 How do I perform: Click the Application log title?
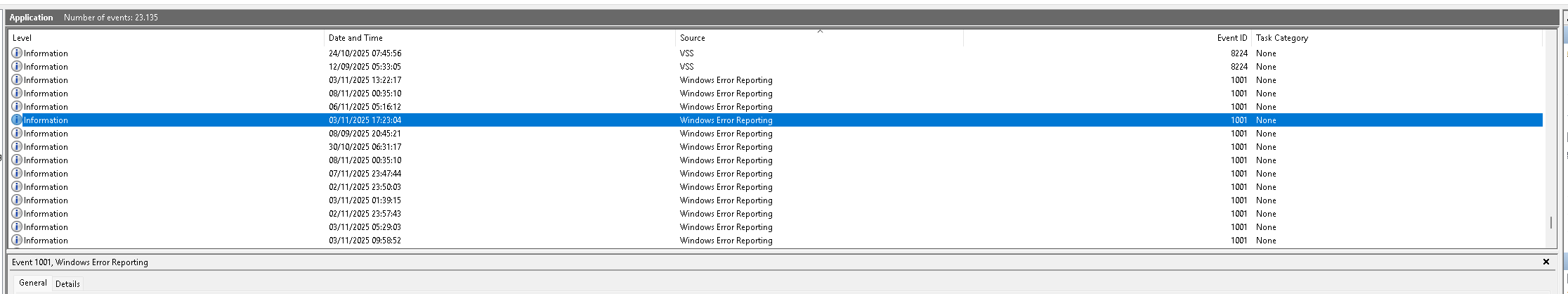(x=31, y=18)
